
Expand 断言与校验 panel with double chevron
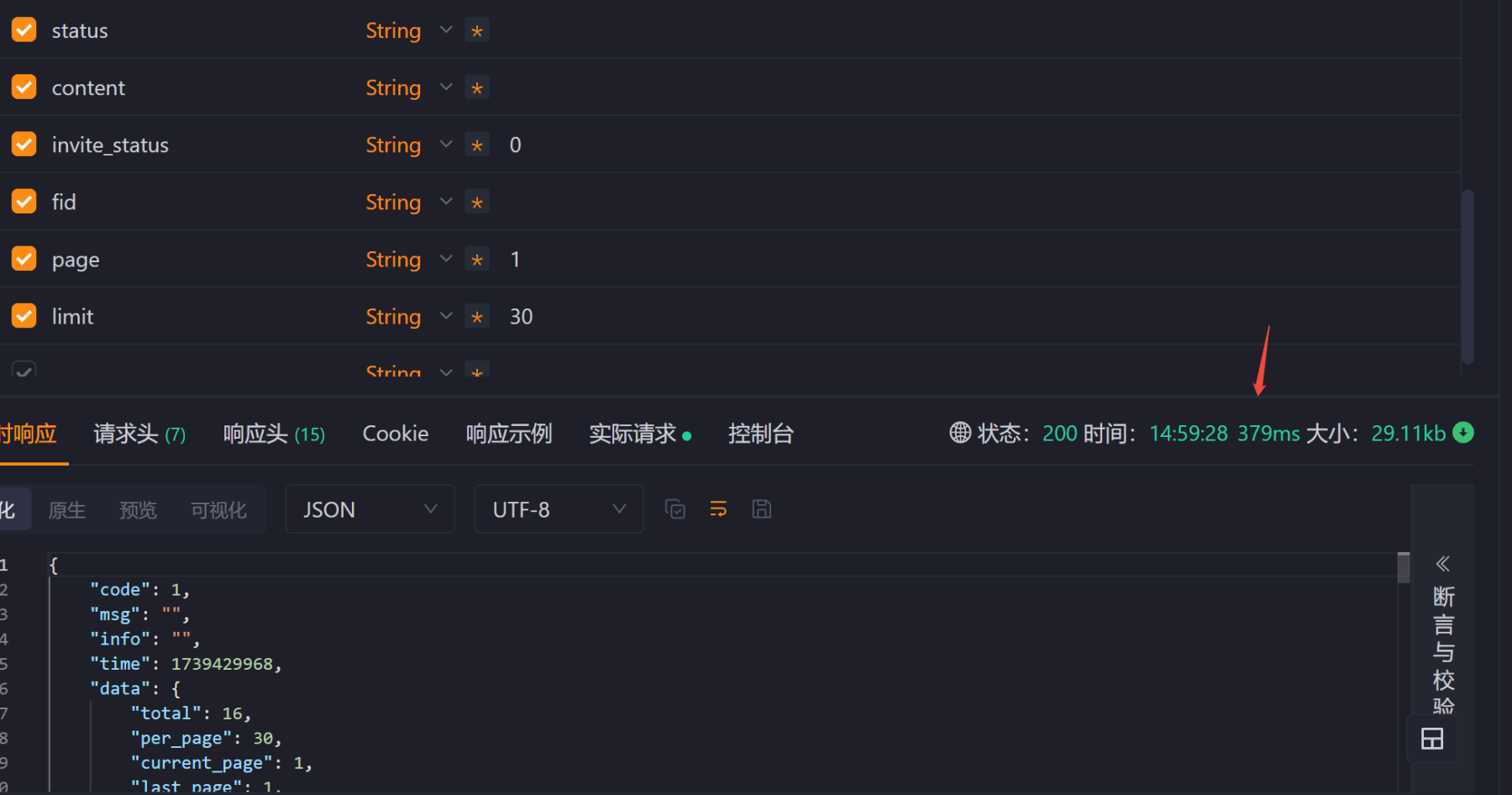tap(1443, 564)
